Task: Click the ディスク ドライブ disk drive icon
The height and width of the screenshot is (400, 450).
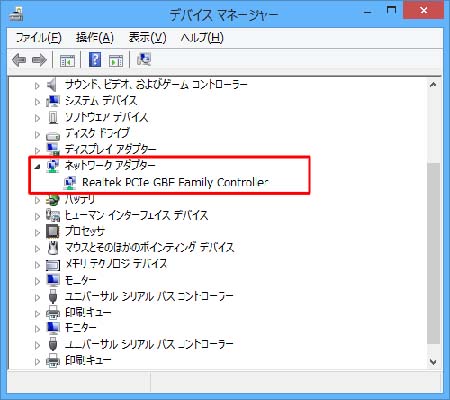Action: coord(53,135)
